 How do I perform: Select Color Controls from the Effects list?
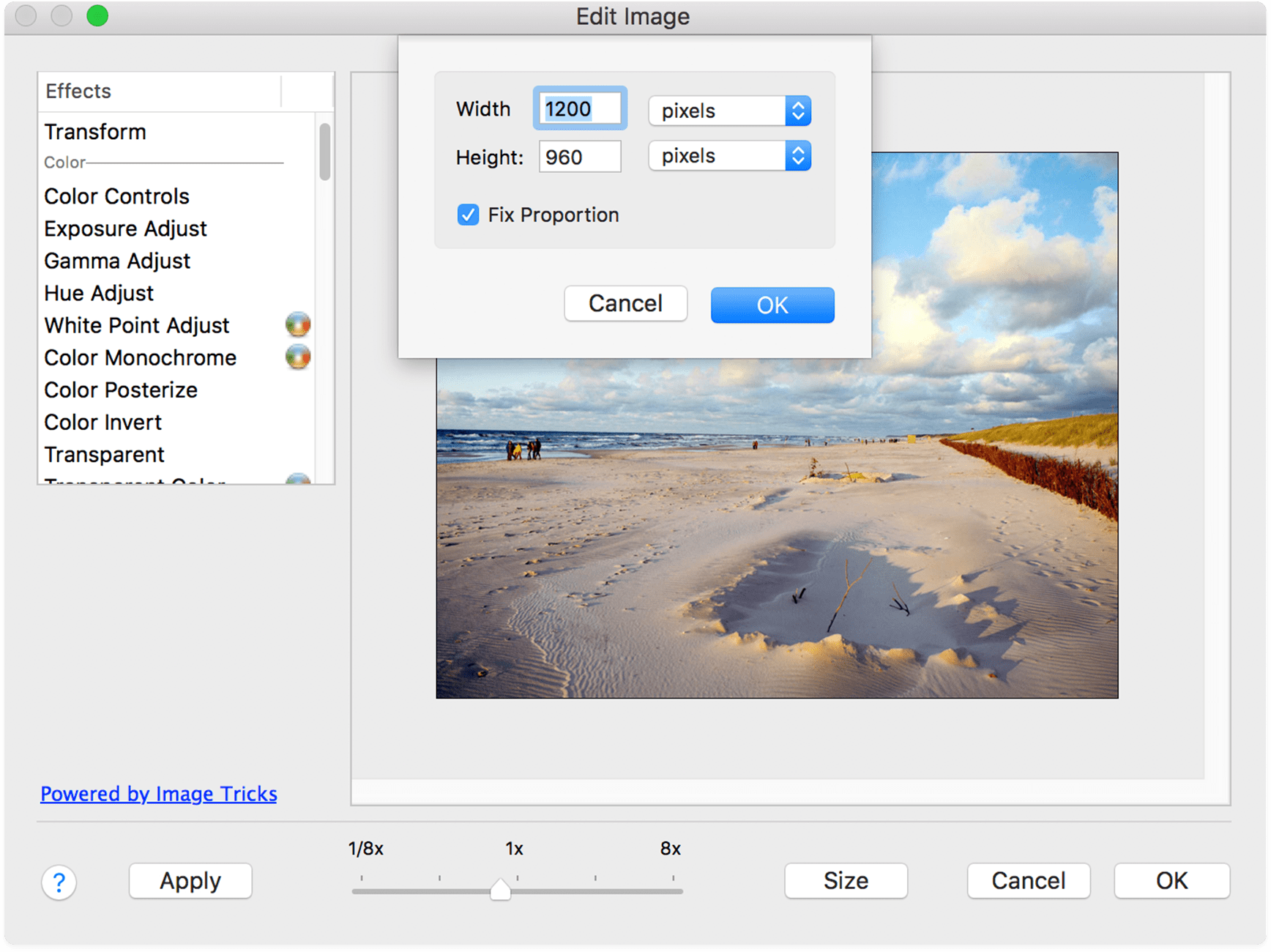(116, 196)
